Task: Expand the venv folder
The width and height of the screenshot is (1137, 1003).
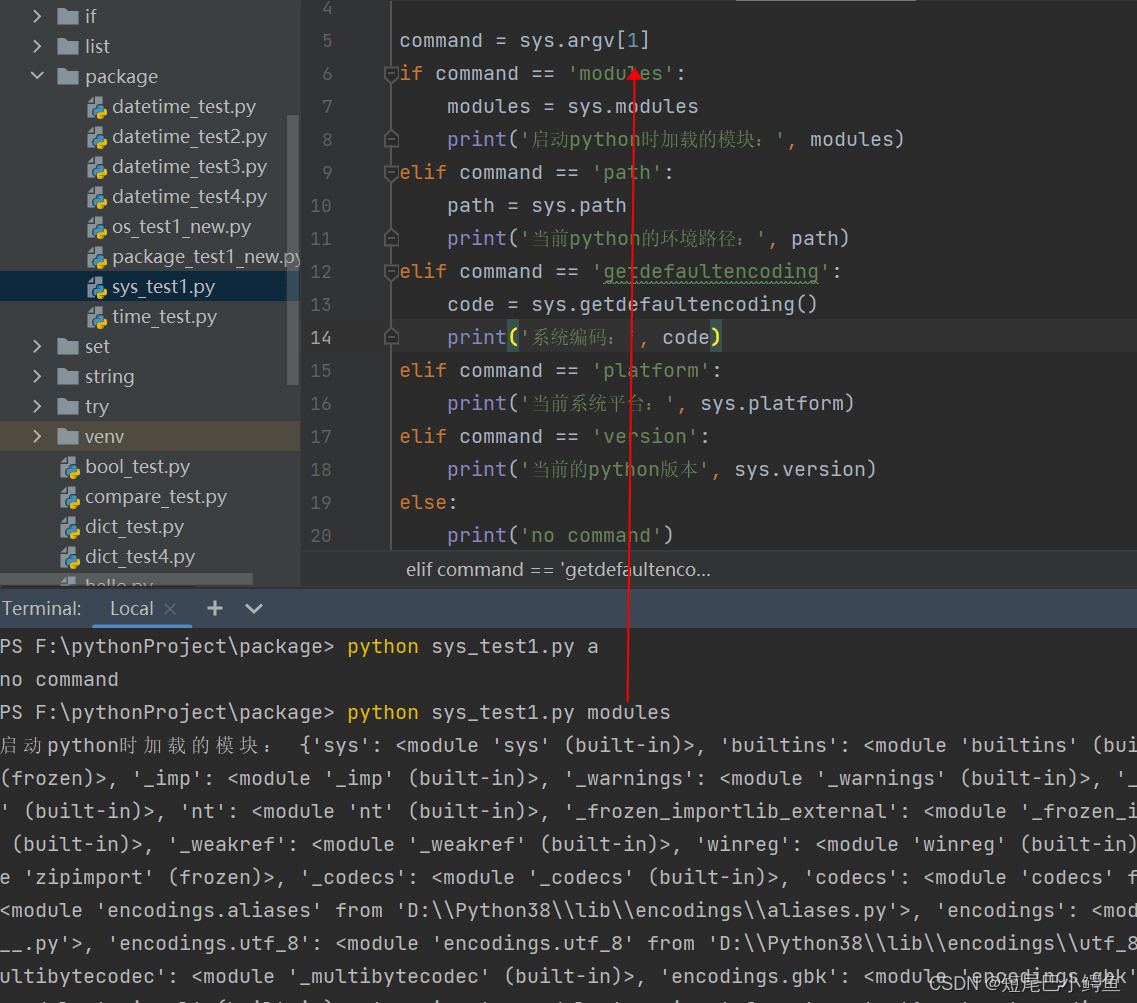Action: 38,437
